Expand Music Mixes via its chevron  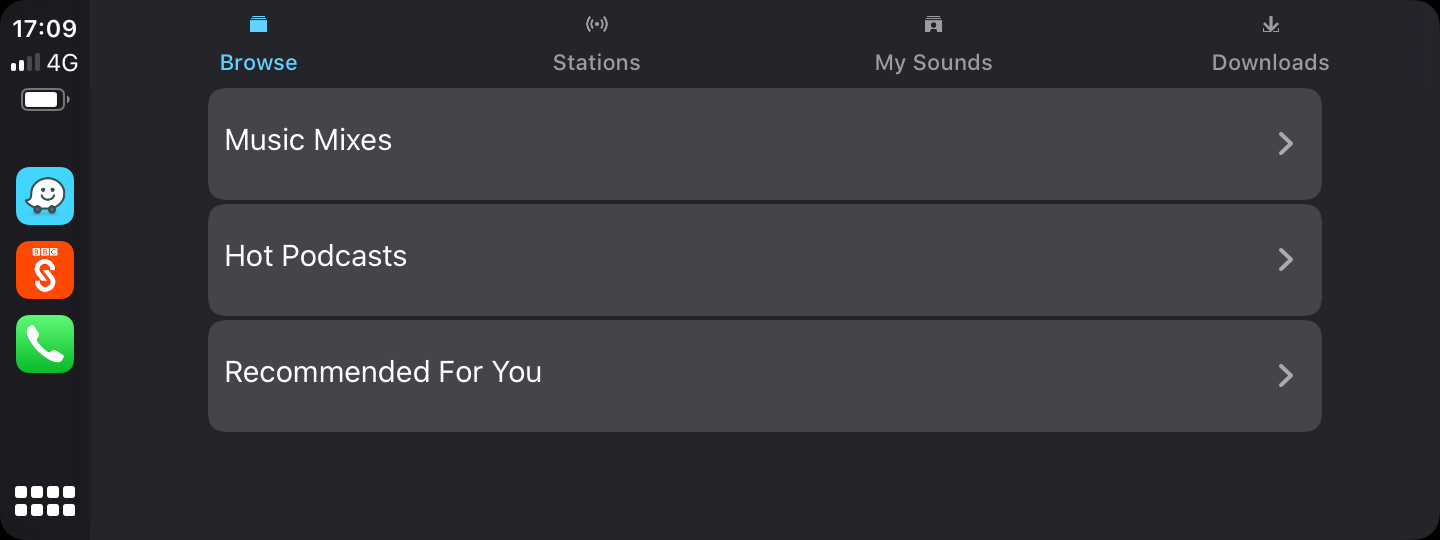point(1286,144)
